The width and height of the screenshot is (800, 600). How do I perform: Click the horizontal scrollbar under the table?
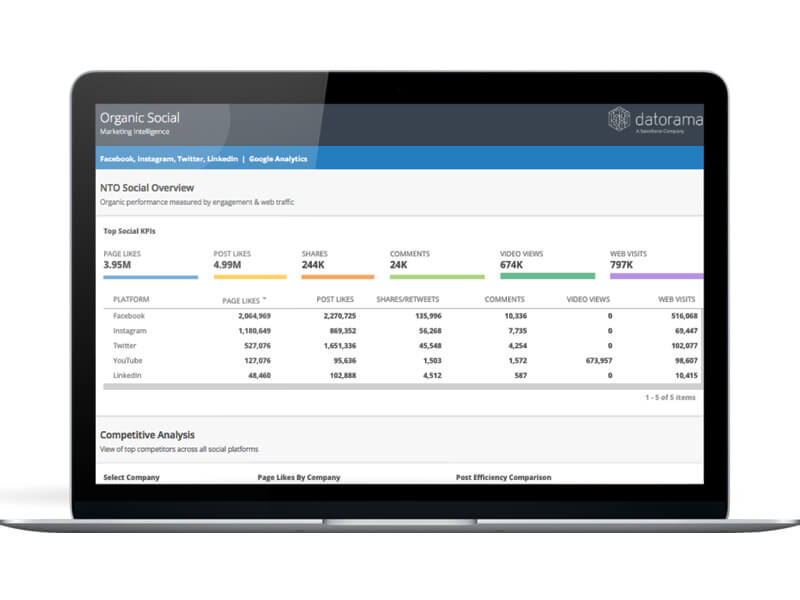click(400, 386)
